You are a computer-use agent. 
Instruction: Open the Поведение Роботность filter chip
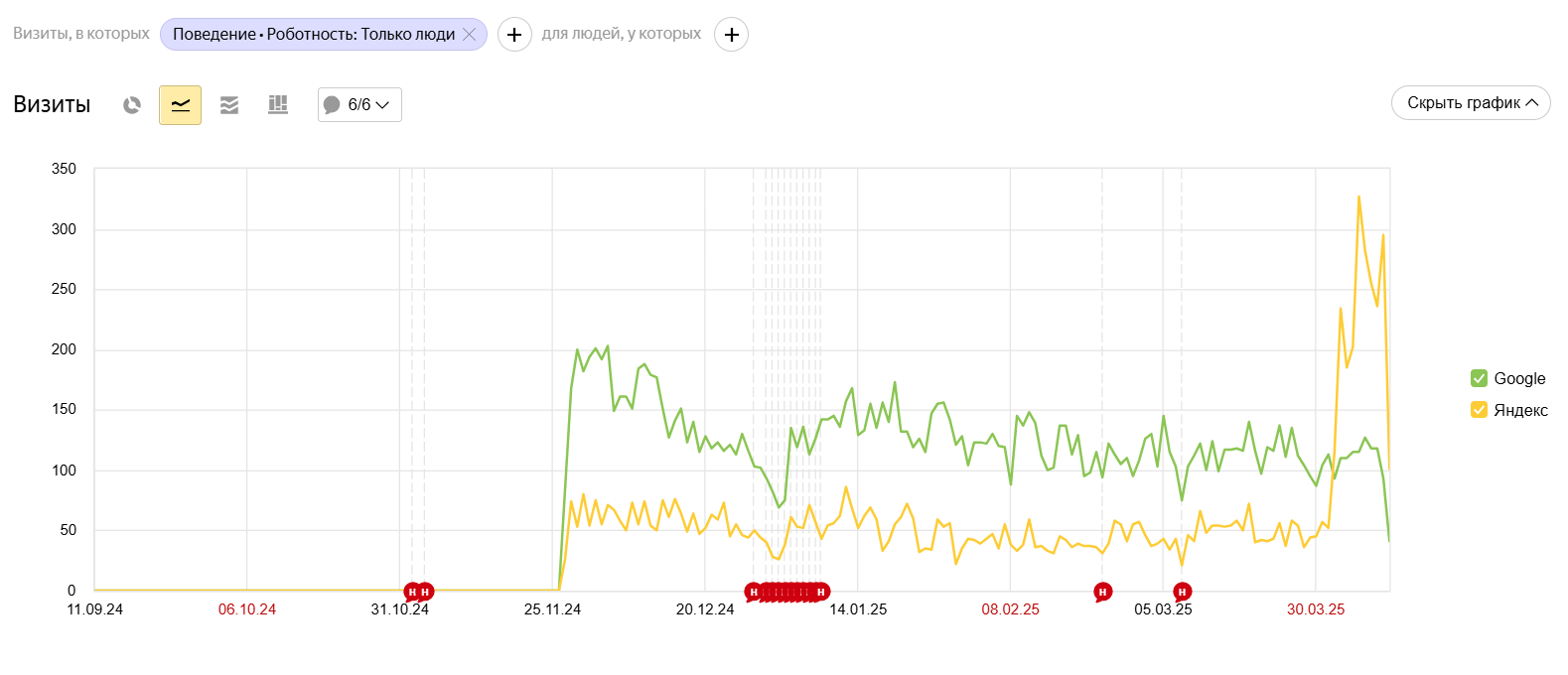pos(313,35)
